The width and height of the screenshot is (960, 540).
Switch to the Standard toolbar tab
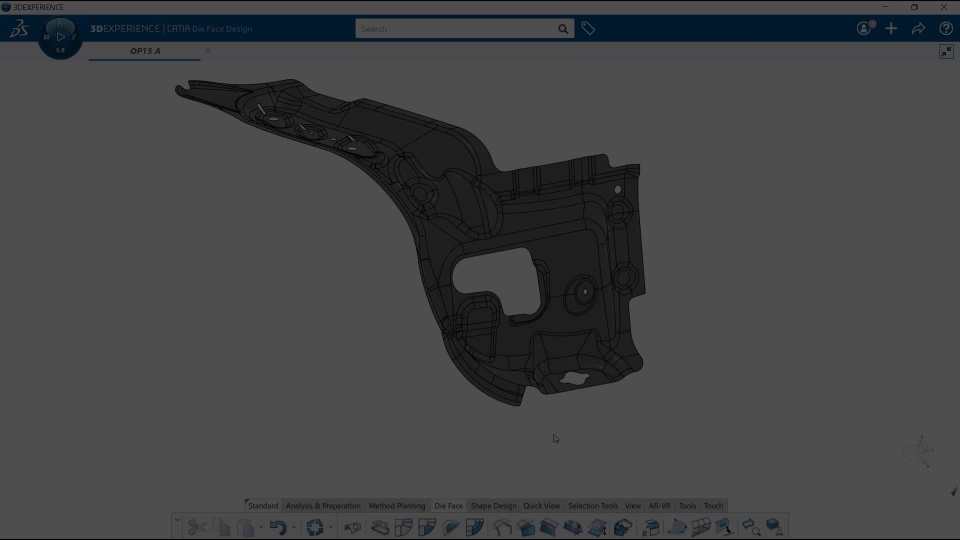coord(263,506)
